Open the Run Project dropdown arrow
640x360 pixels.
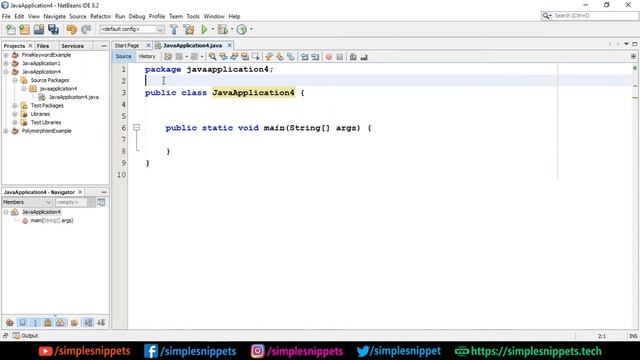(212, 29)
